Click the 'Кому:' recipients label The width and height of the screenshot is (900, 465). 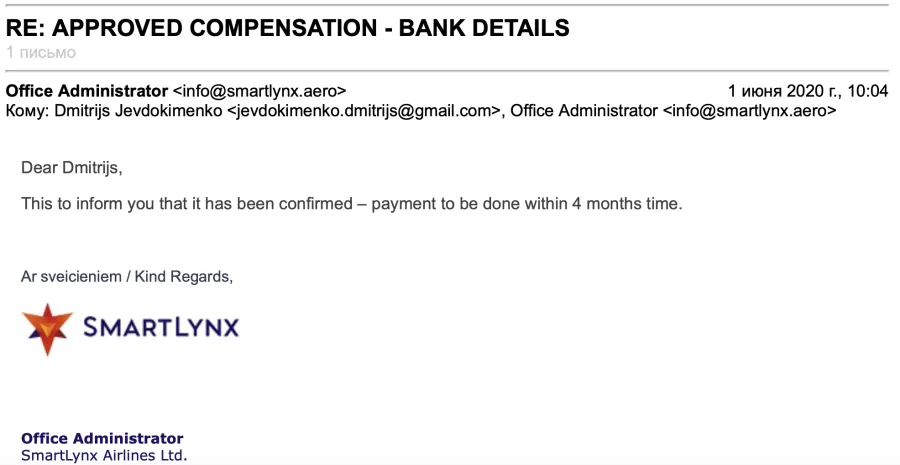[x=28, y=110]
